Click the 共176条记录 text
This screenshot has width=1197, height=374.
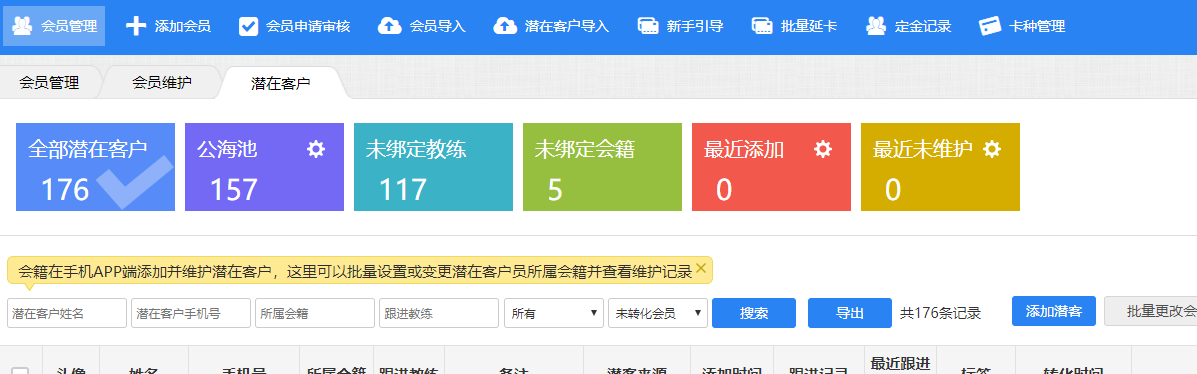pyautogui.click(x=940, y=313)
